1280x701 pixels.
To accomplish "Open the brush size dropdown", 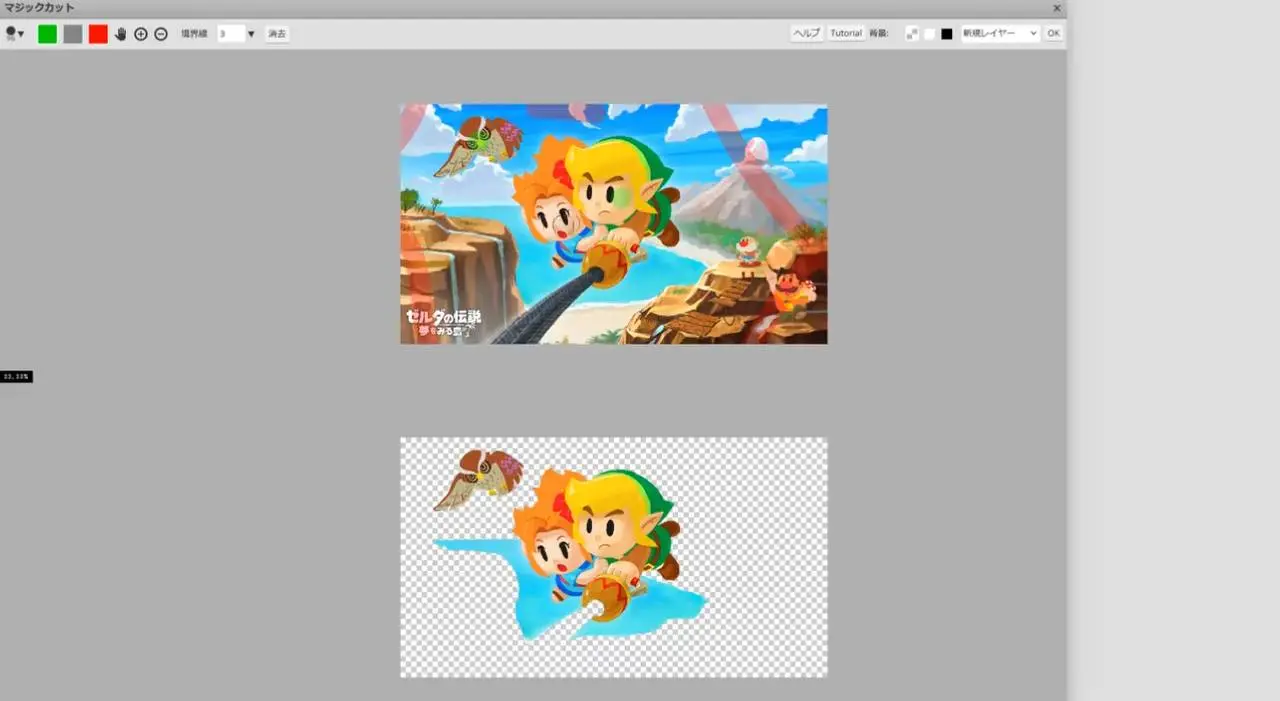I will tap(15, 34).
